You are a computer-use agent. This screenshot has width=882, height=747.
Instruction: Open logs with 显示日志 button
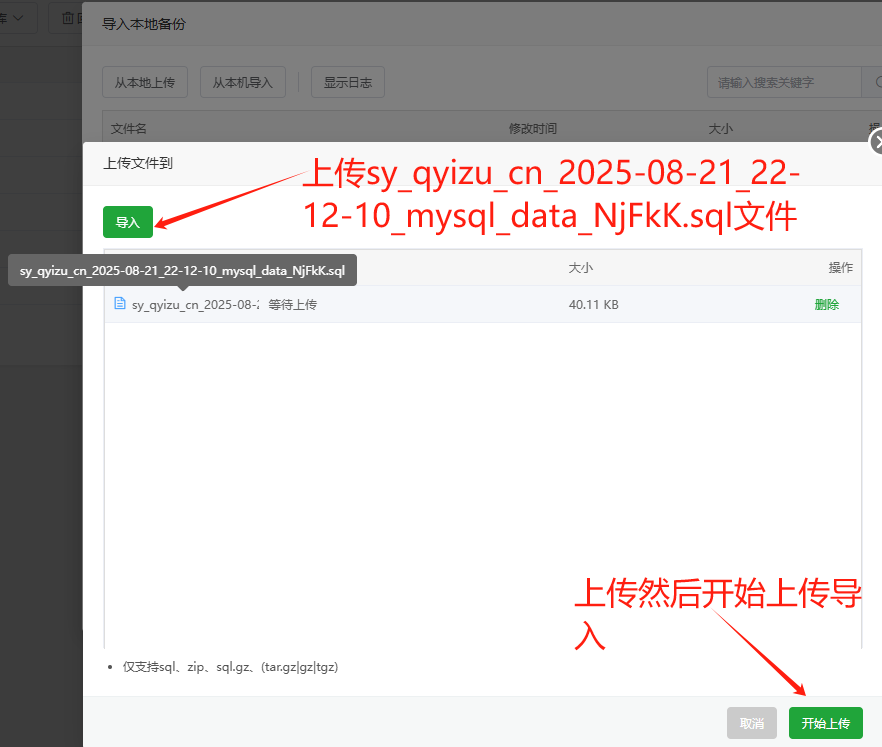[347, 82]
